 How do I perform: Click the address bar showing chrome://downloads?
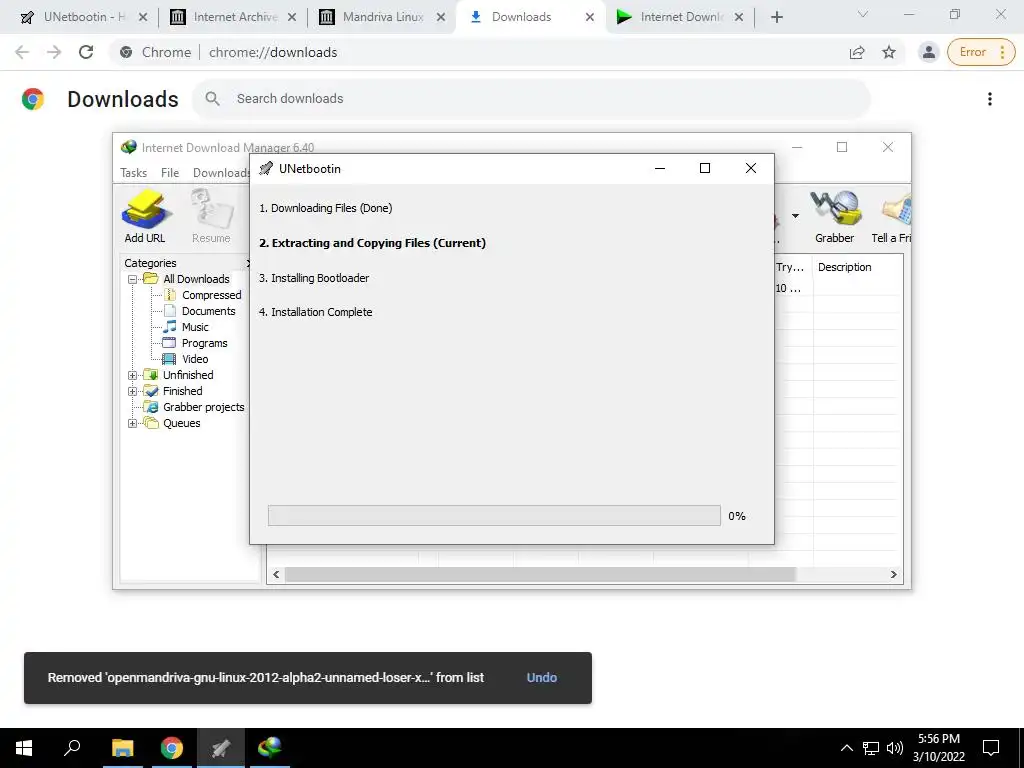click(272, 52)
